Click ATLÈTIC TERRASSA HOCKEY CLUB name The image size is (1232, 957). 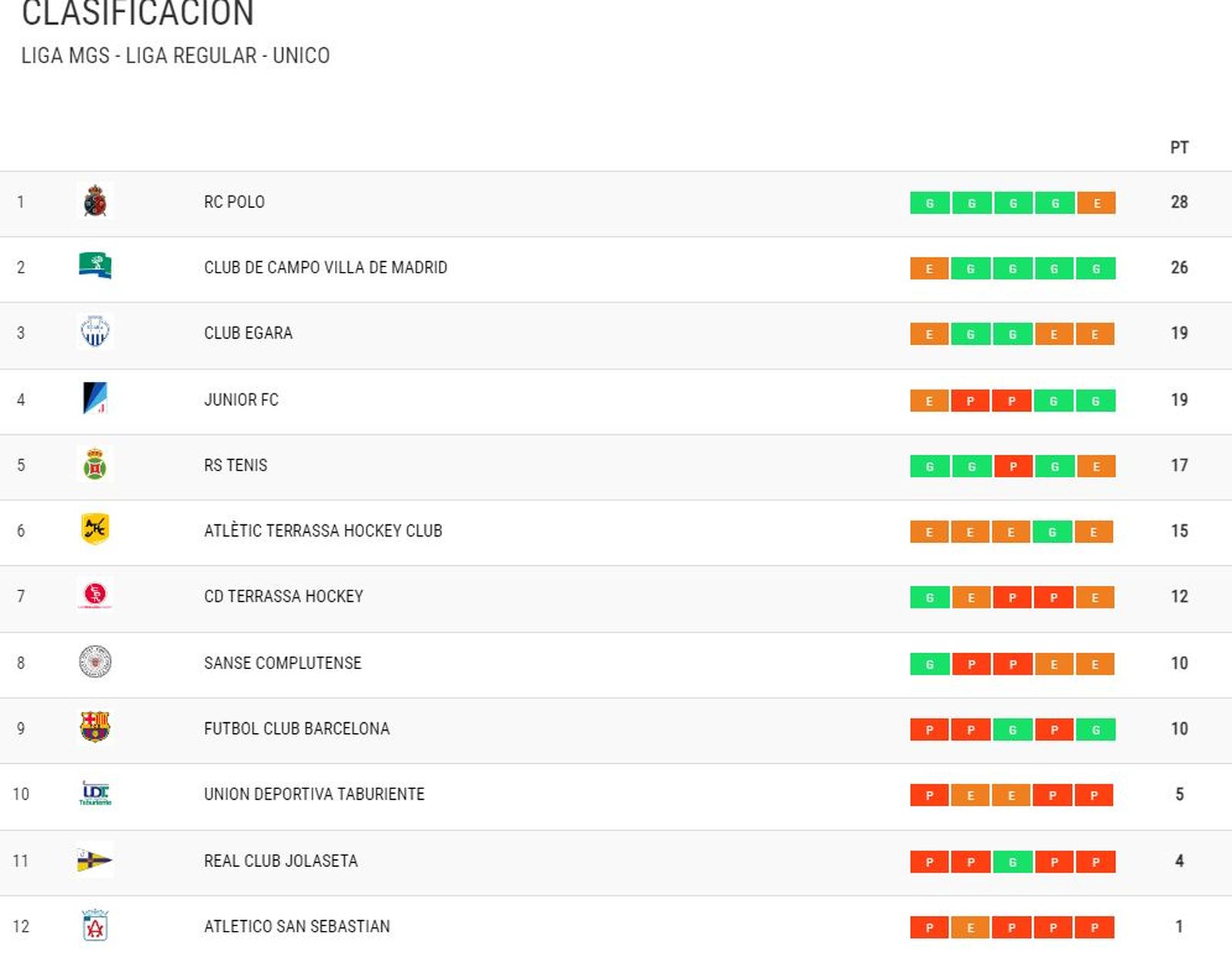323,531
